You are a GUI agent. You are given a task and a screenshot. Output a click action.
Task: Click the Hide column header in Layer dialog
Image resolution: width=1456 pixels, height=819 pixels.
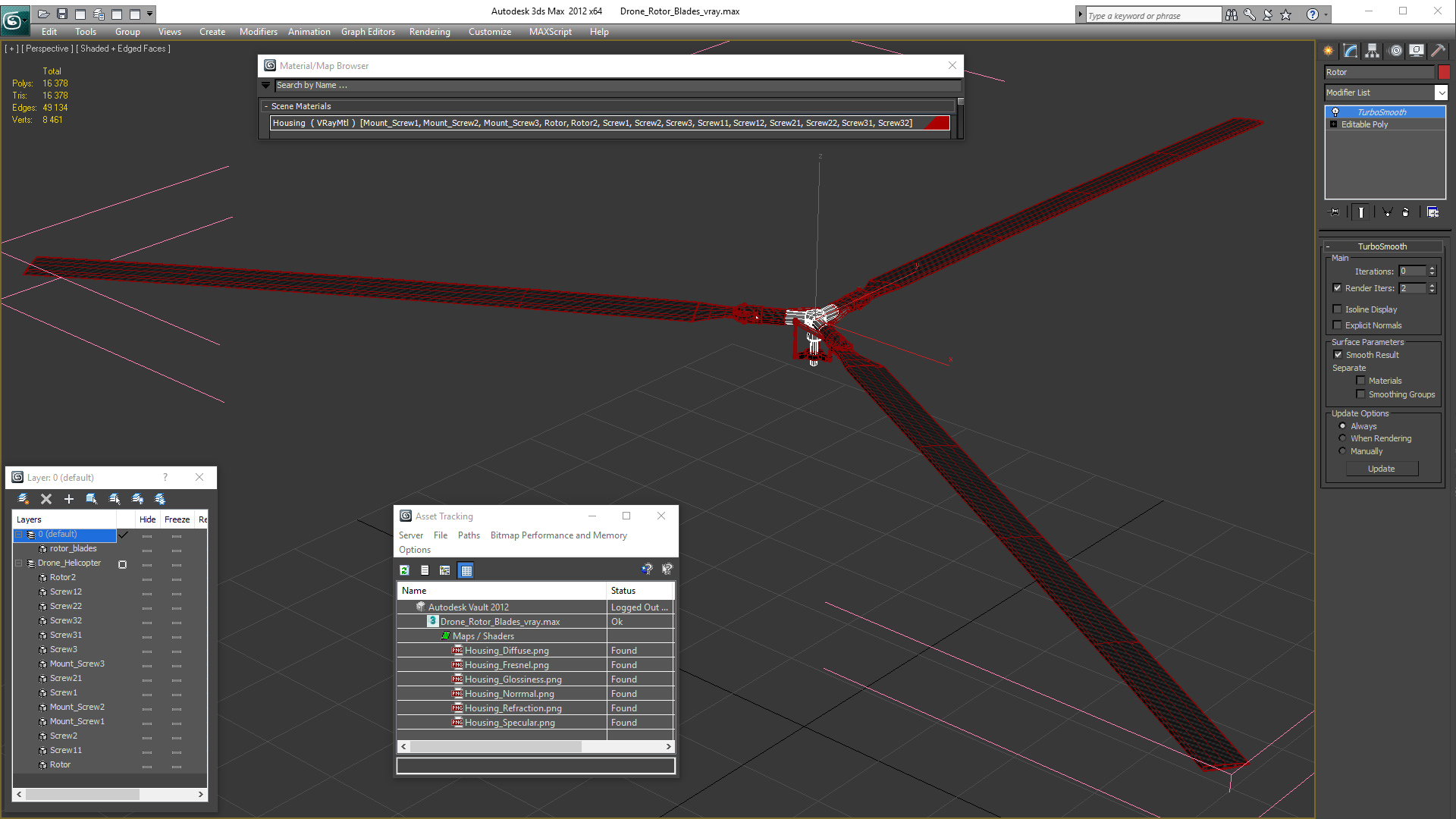147,519
